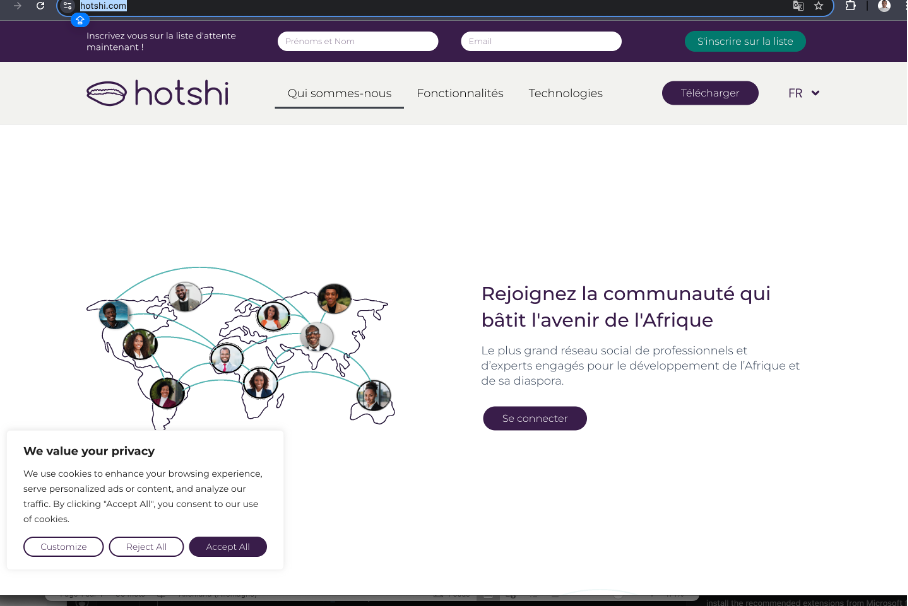
Task: Click the blue extension badge near the address bar
Action: click(78, 20)
